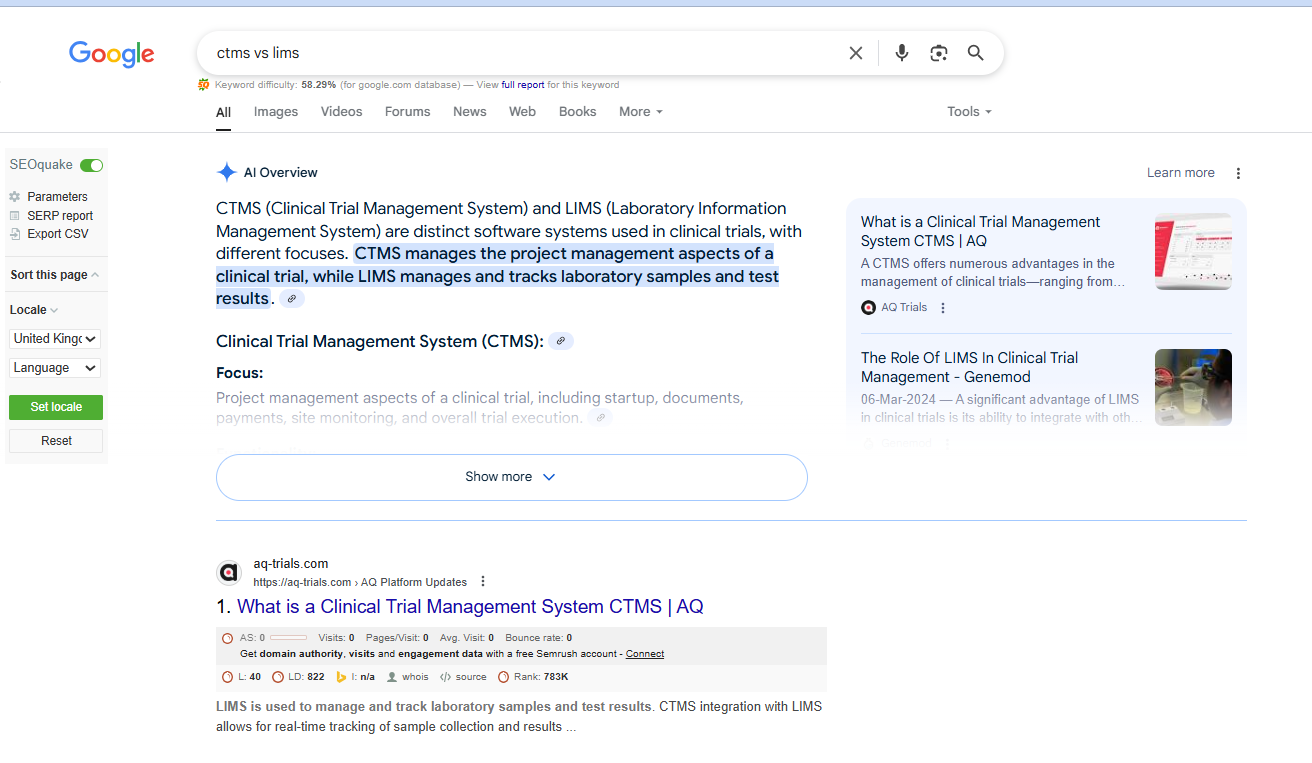Open three-dot menu beside aq-trials.com URL
Screen dimensions: 1312x763
483,582
